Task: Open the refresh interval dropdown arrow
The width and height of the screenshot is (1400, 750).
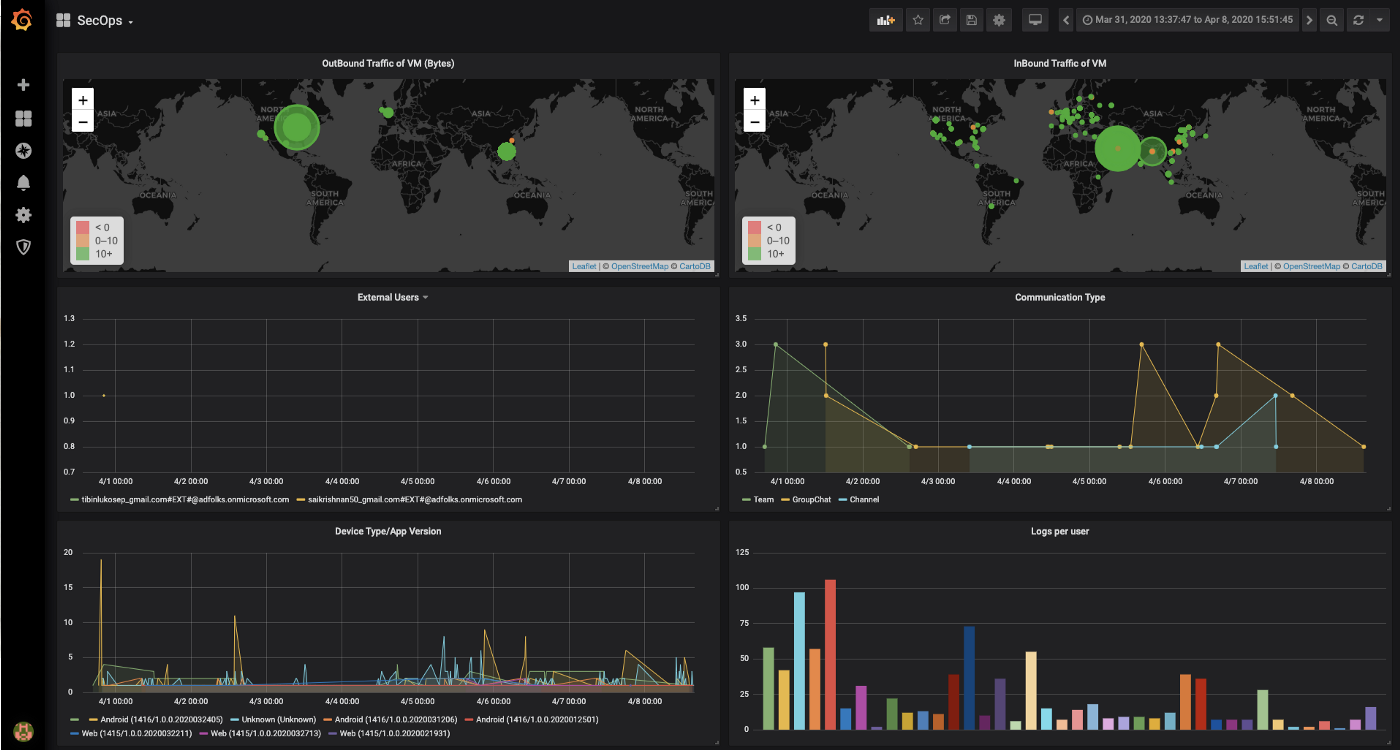Action: click(1380, 20)
